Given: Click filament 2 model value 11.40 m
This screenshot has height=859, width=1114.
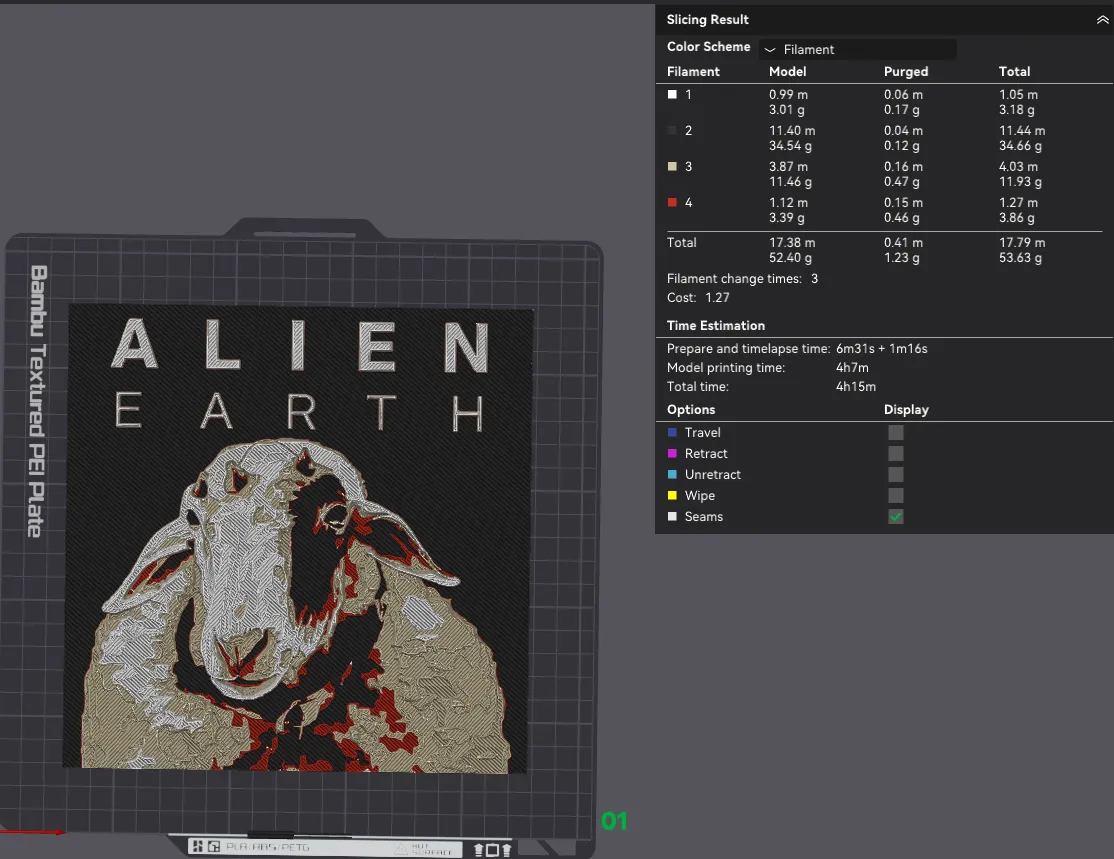Looking at the screenshot, I should click(x=792, y=131).
